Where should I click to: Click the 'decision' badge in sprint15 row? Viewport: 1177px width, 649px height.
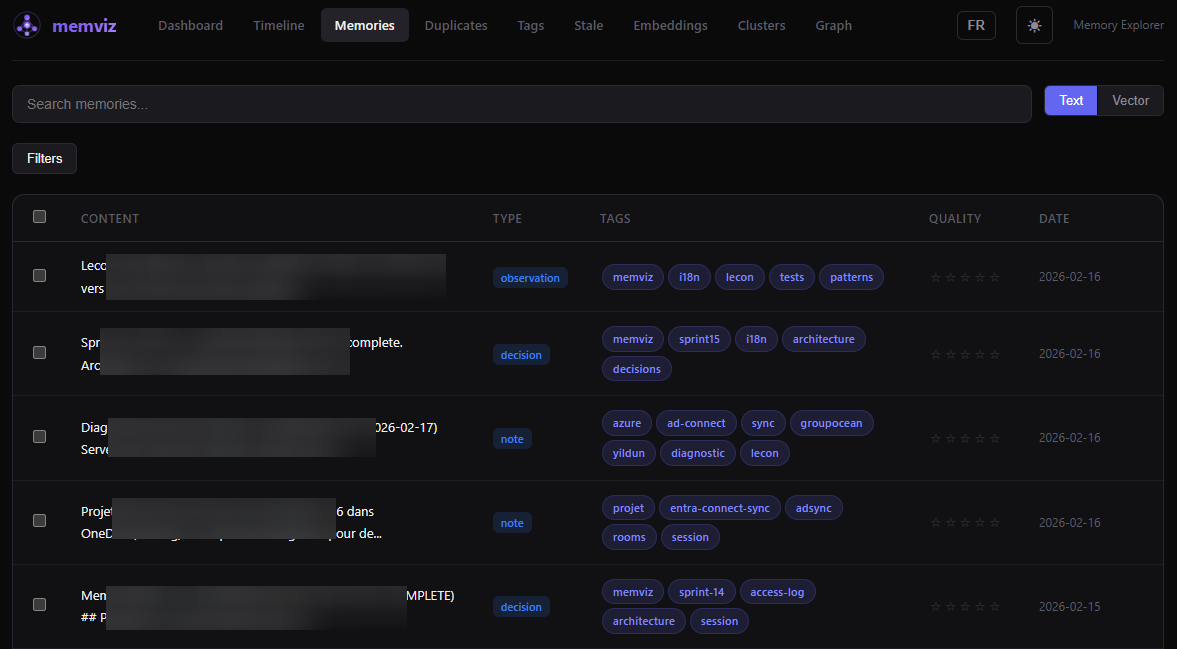point(521,355)
